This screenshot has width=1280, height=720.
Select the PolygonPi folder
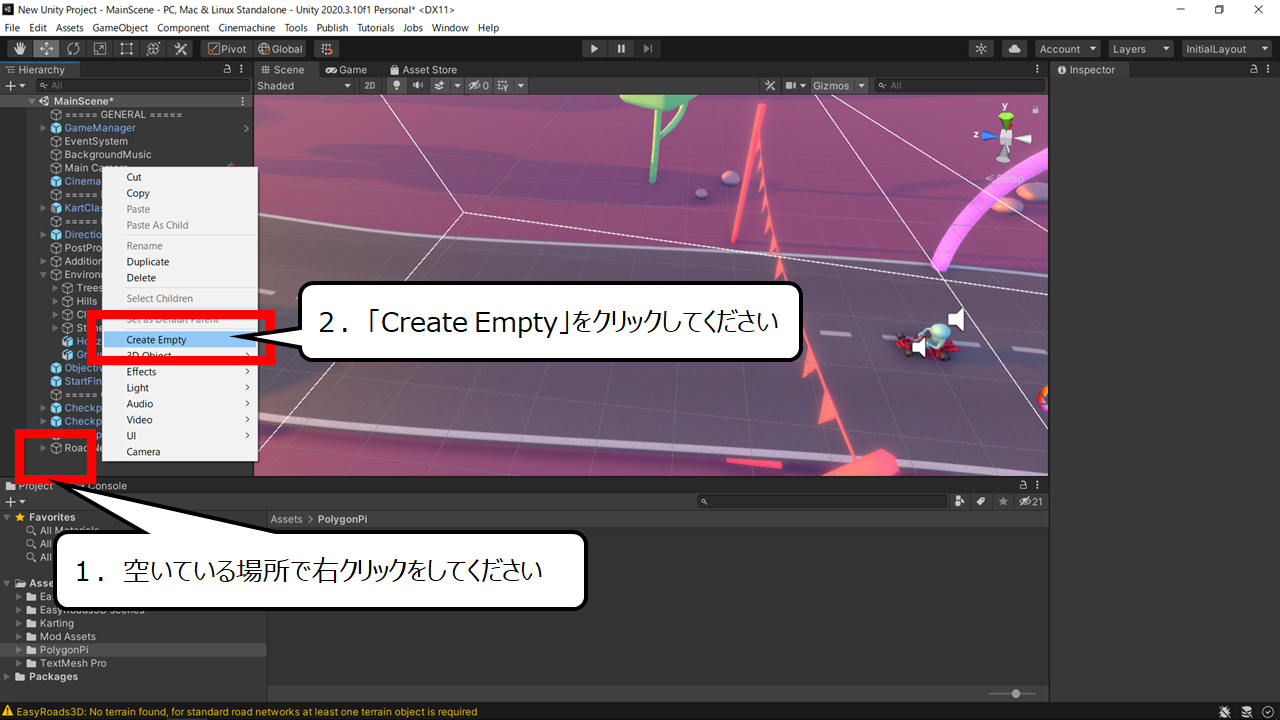(x=64, y=650)
